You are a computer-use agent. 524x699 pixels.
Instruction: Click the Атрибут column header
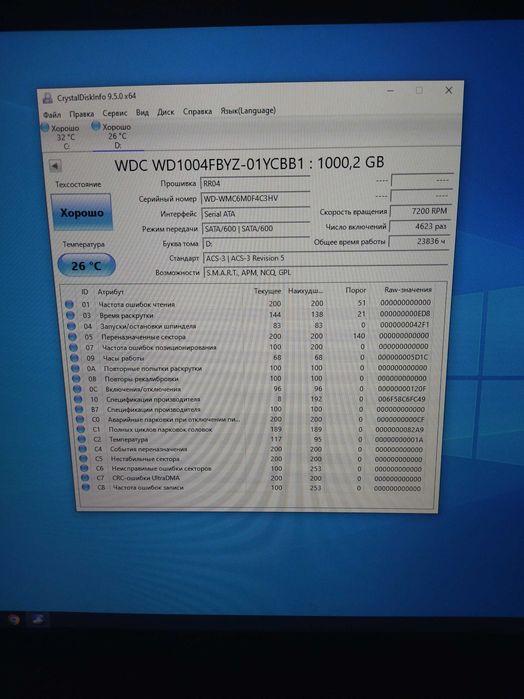[111, 292]
